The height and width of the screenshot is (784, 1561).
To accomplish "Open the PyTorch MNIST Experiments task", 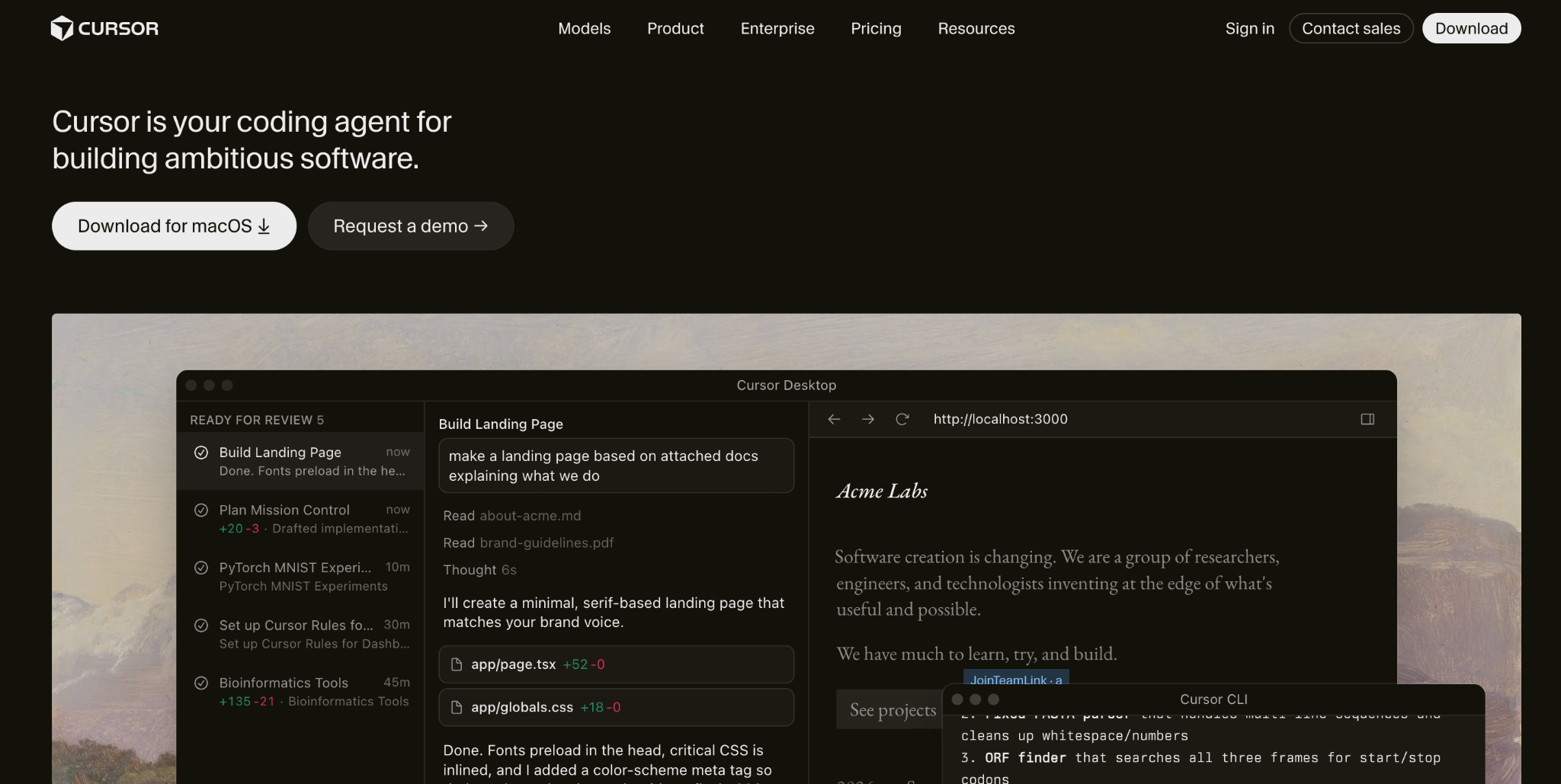I will (300, 576).
